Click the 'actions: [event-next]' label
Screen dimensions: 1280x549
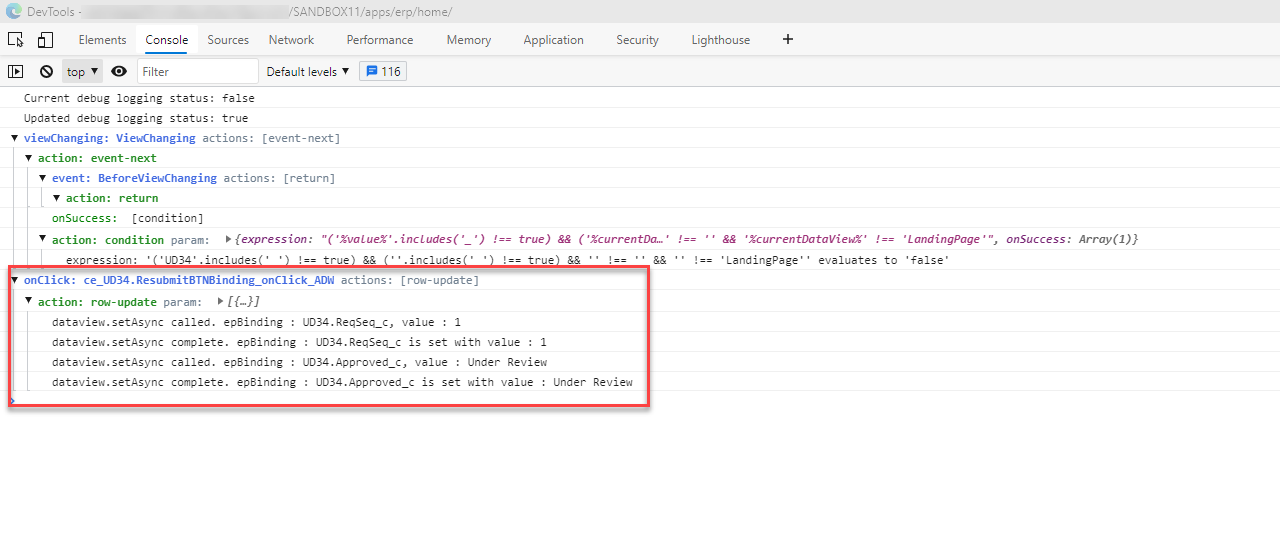(271, 138)
